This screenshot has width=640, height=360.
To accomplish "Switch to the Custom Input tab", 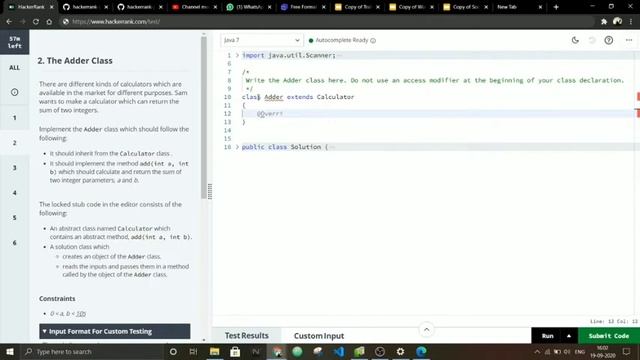I will pos(319,336).
